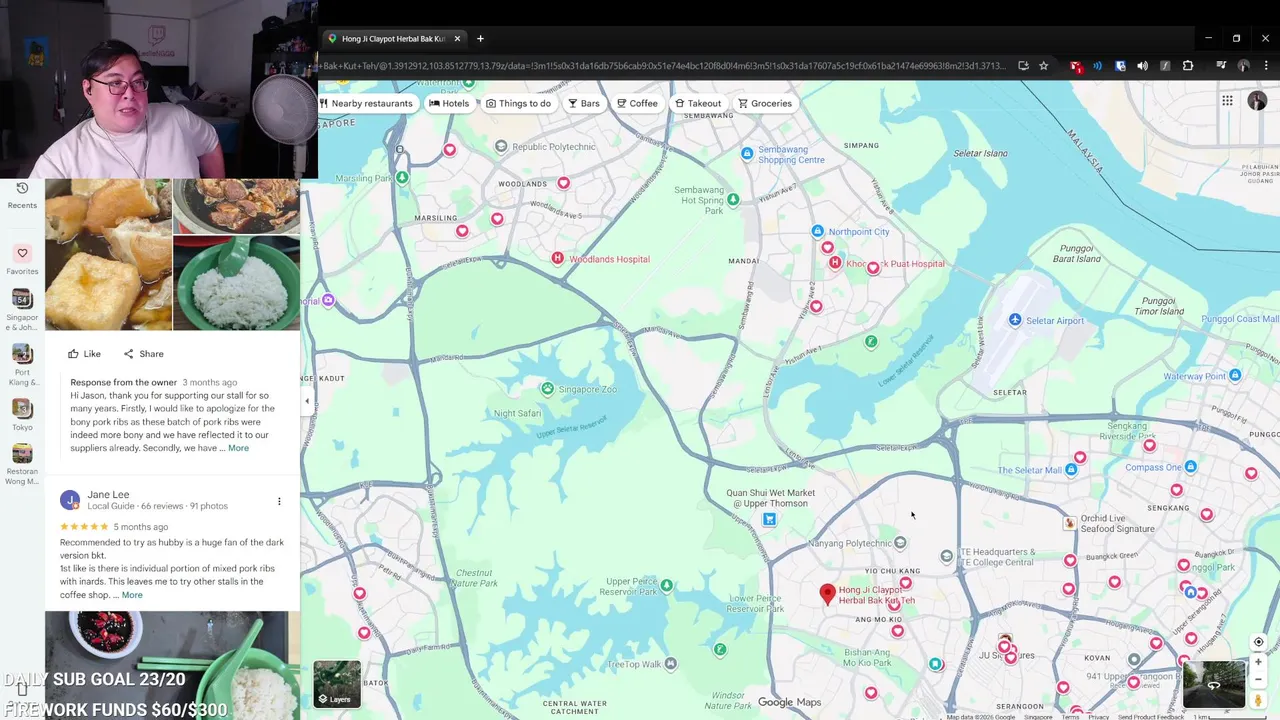The width and height of the screenshot is (1280, 720).
Task: Select the Nanyang Polytechnic marker
Action: (900, 543)
